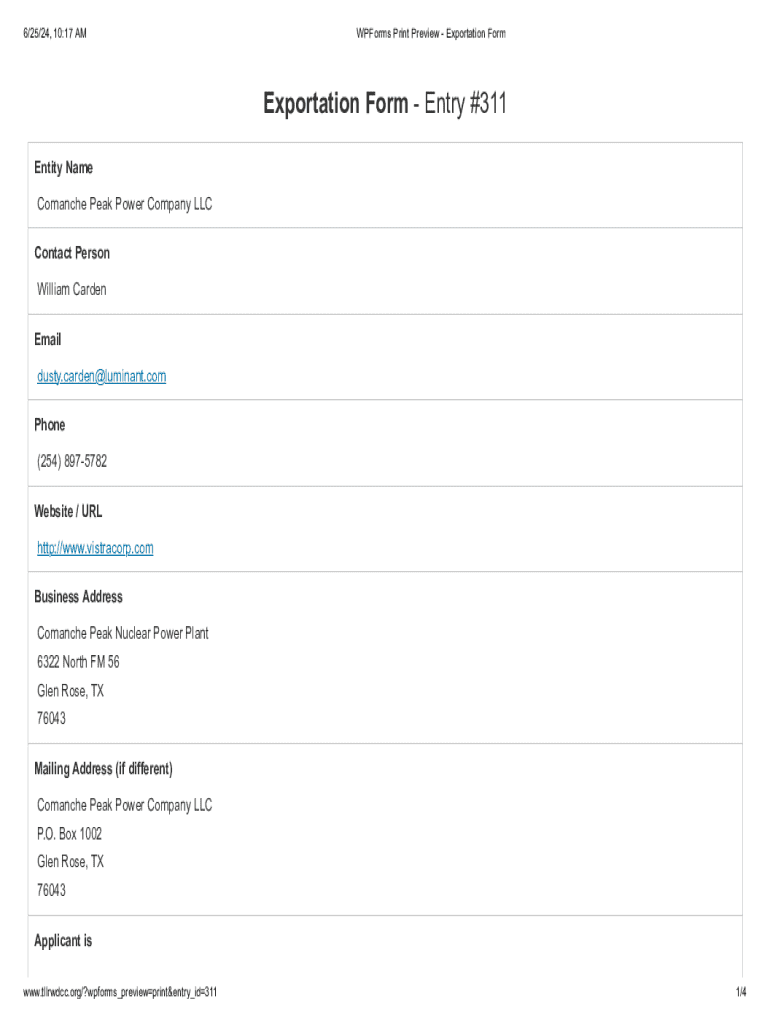Image resolution: width=770 pixels, height=1024 pixels.
Task: Select the Phone field label
Action: pos(50,425)
